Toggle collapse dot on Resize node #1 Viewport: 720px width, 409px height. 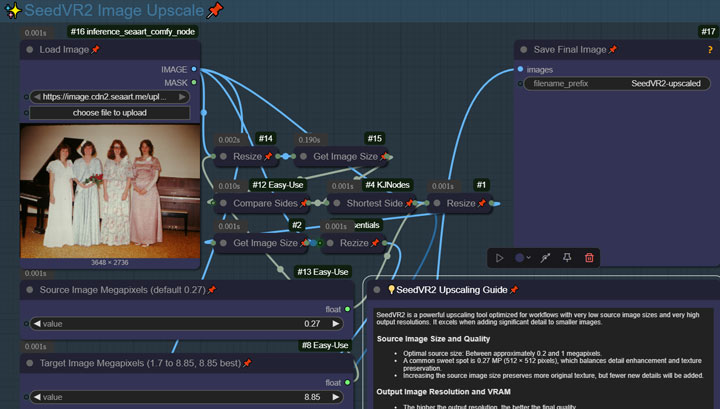tap(437, 203)
